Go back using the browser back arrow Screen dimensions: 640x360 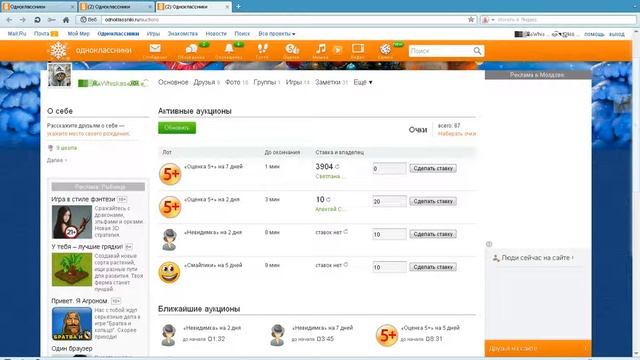(x=9, y=20)
